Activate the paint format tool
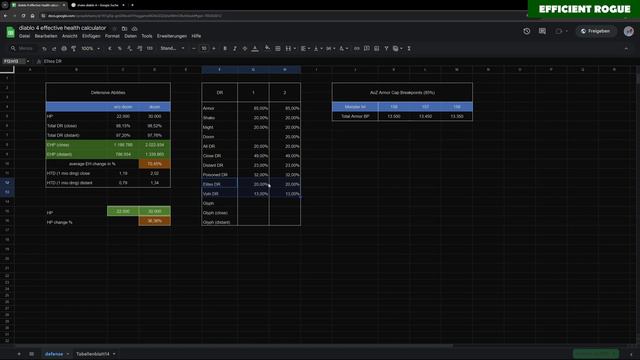Screen dimensions: 640x360 74,48
